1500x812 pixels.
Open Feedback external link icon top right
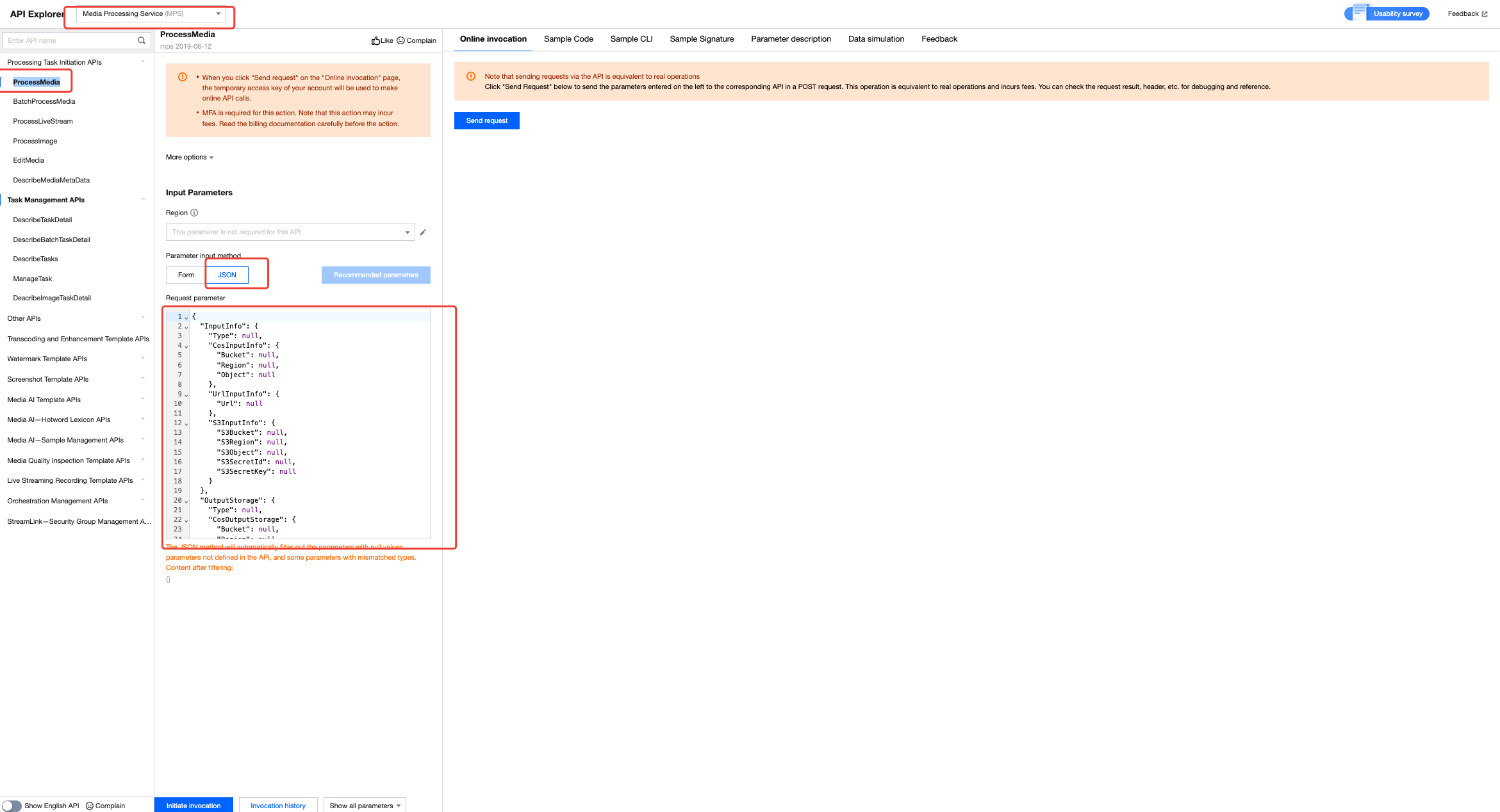point(1485,14)
